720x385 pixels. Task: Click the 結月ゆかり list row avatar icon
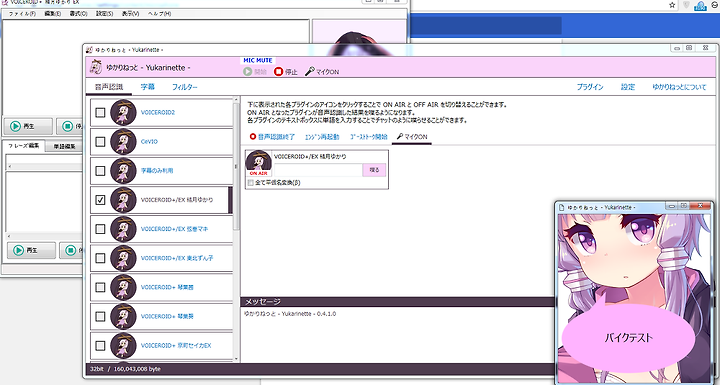point(124,200)
